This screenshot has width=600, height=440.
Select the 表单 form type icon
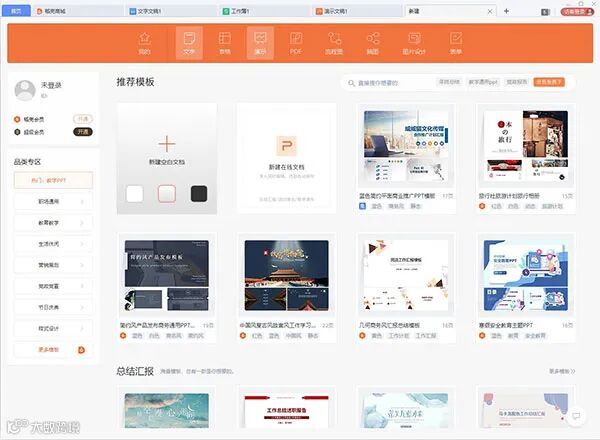[455, 38]
